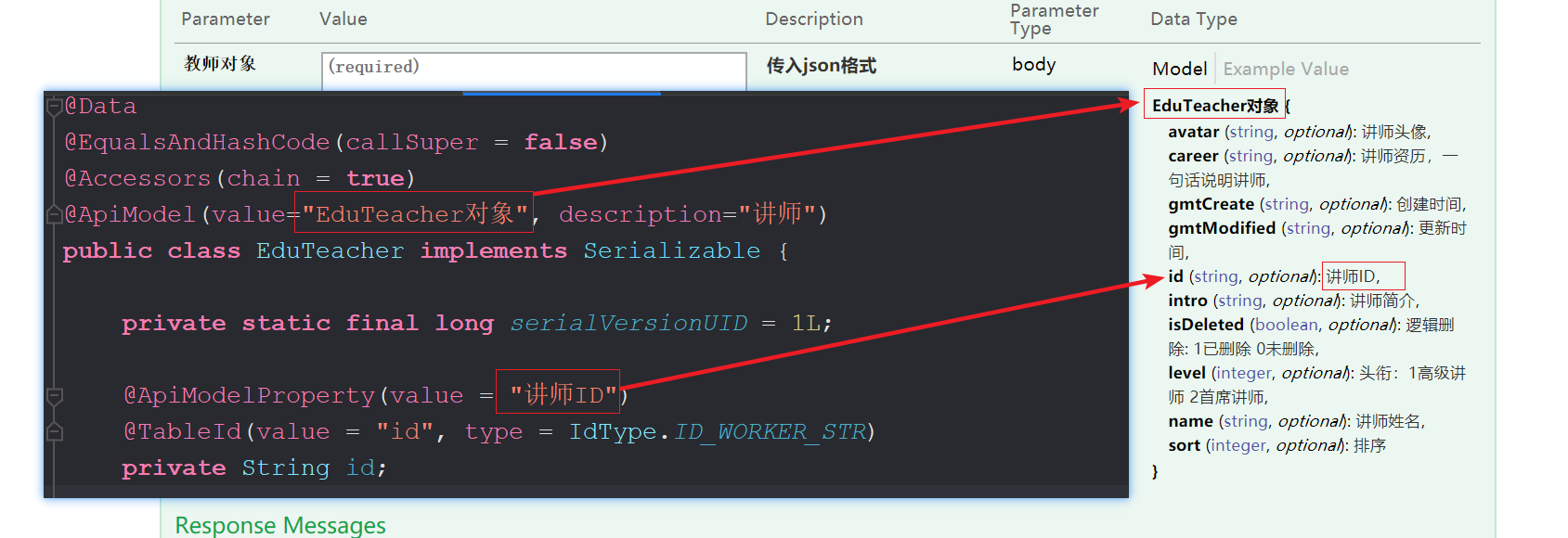The image size is (1568, 538).
Task: Select the "讲师ID" string in the code
Action: point(564,395)
